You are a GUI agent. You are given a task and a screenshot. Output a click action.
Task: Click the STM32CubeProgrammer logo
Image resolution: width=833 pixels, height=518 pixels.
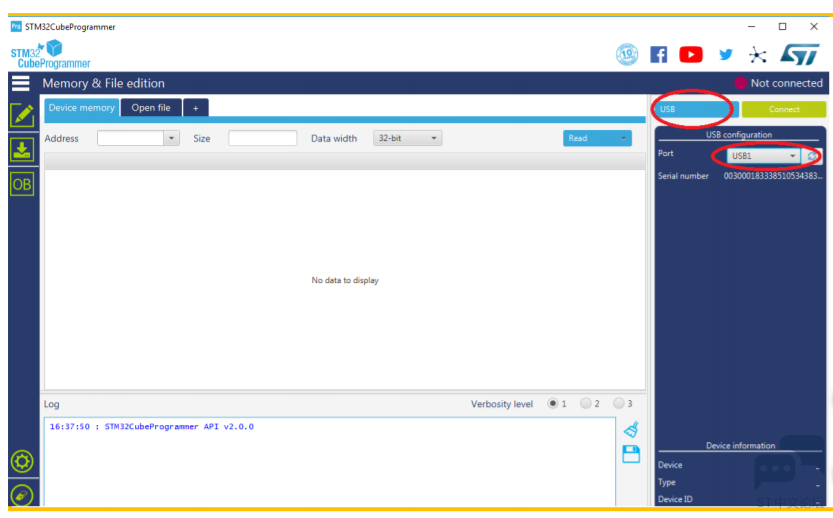point(50,55)
